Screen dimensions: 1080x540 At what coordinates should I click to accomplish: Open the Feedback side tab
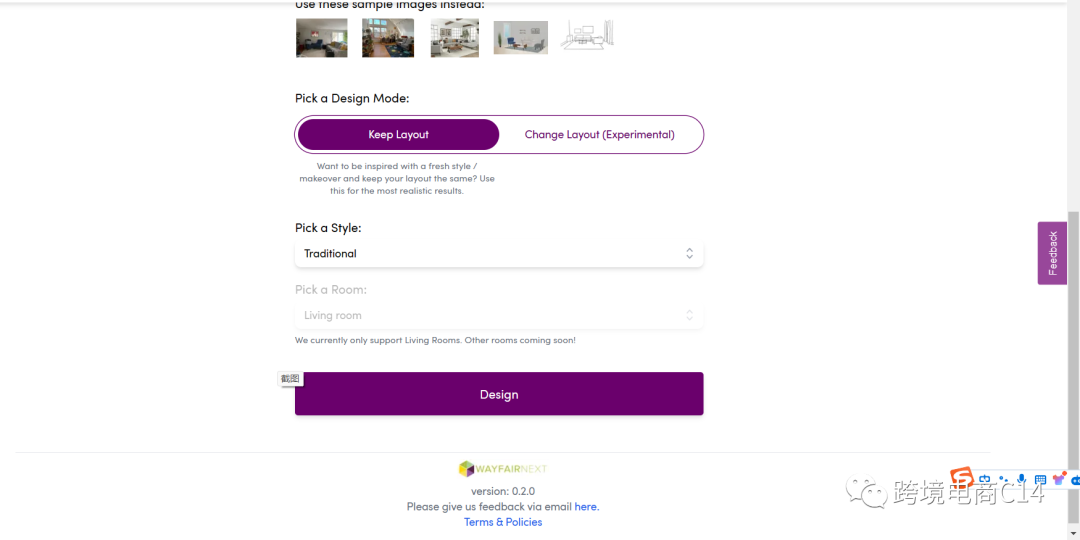(1052, 253)
